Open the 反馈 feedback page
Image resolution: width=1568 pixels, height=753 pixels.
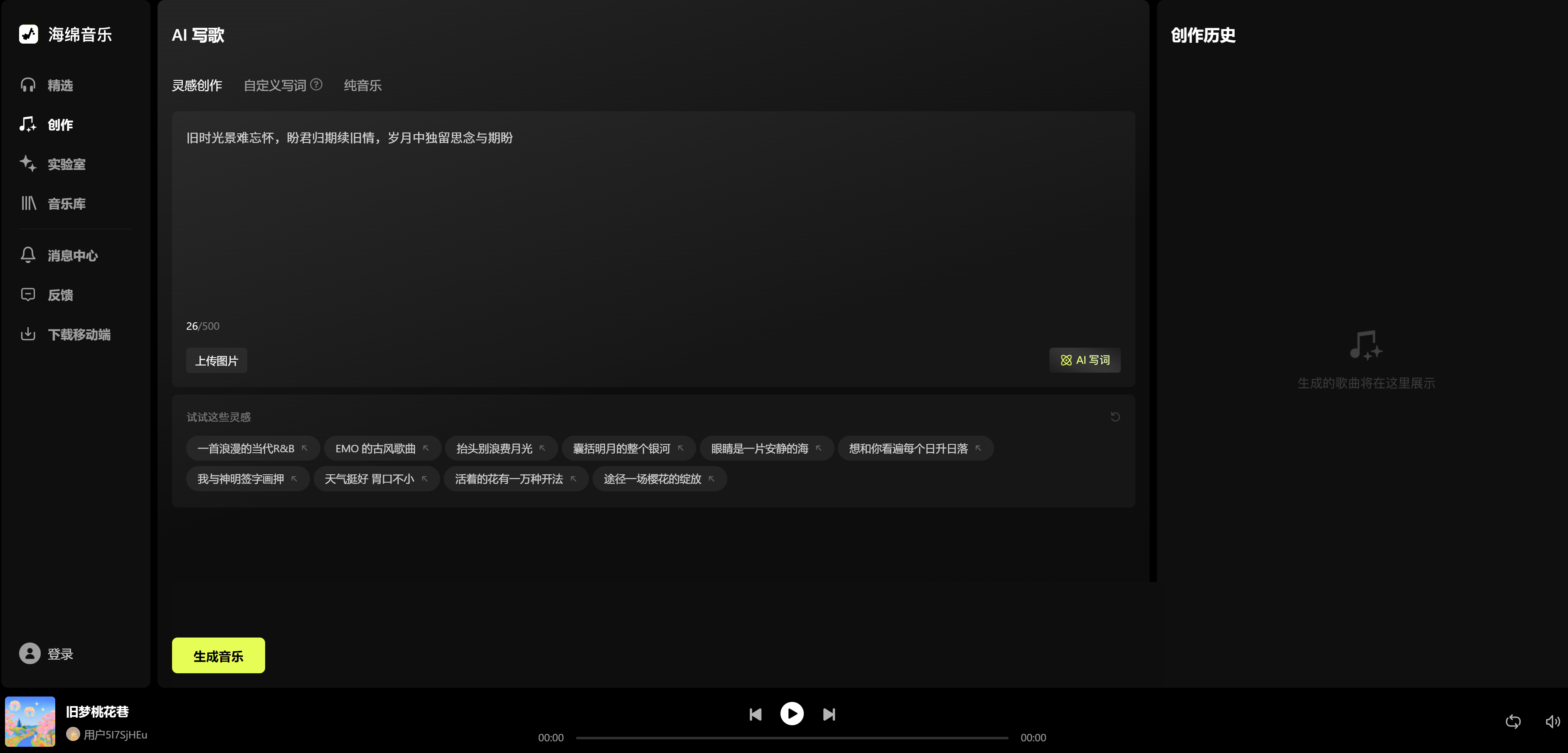pos(46,295)
